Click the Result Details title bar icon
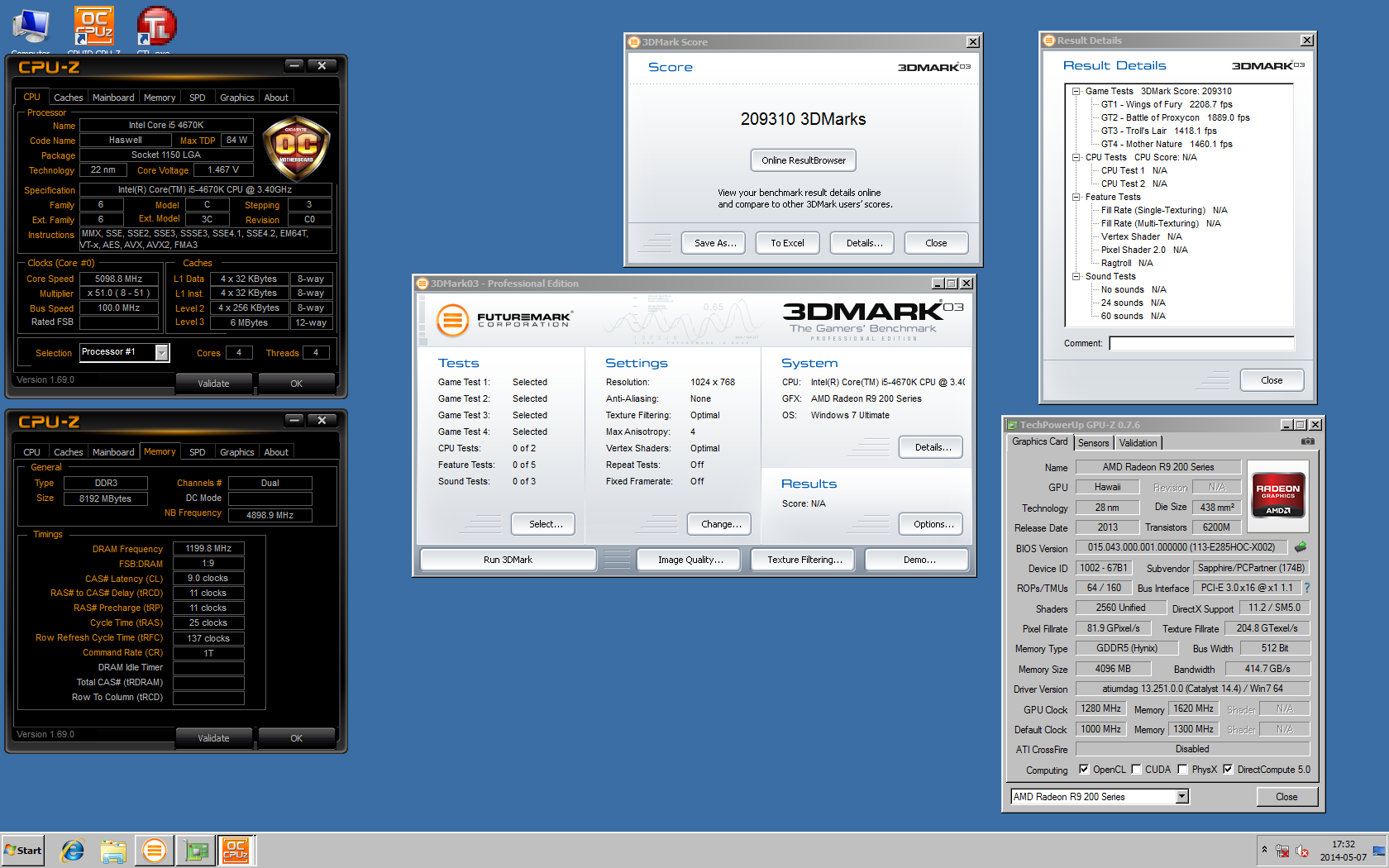The image size is (1389, 868). coord(1049,41)
